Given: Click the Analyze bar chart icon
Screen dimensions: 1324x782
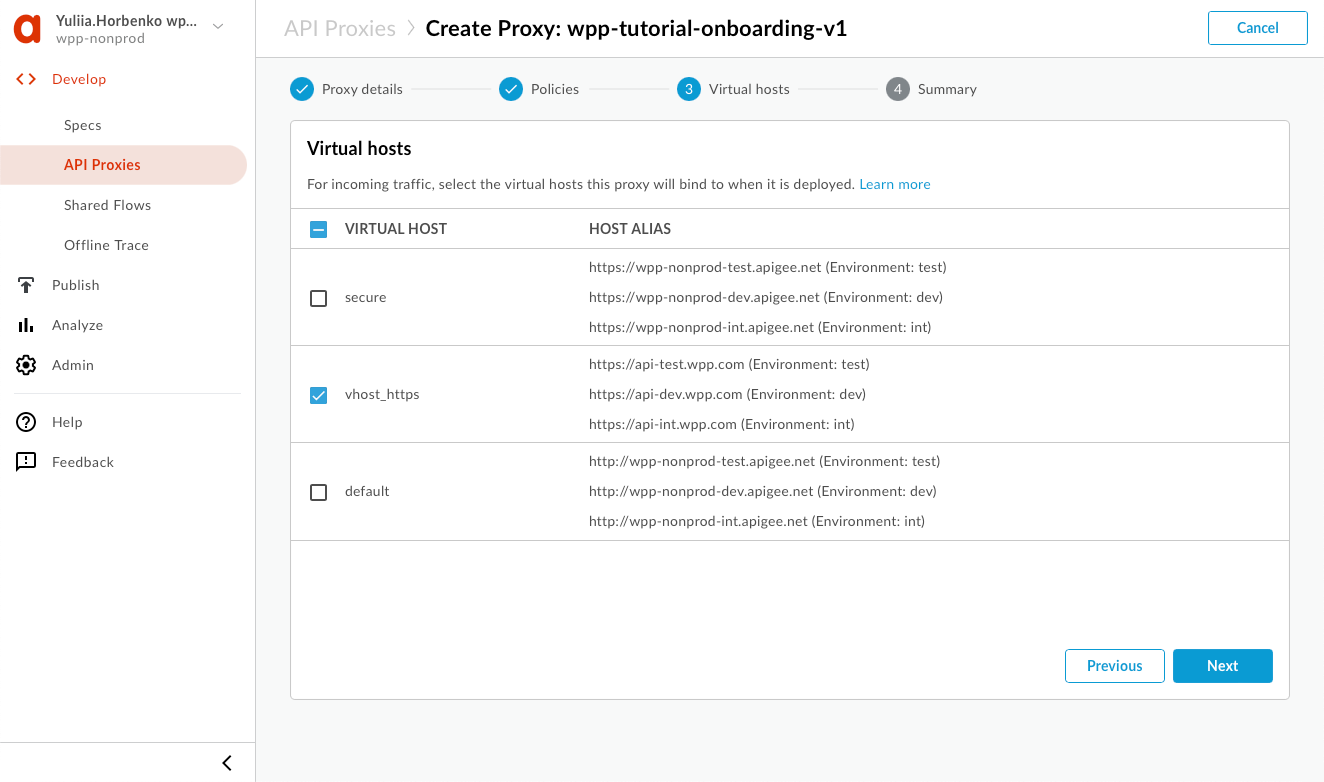Looking at the screenshot, I should pyautogui.click(x=26, y=325).
